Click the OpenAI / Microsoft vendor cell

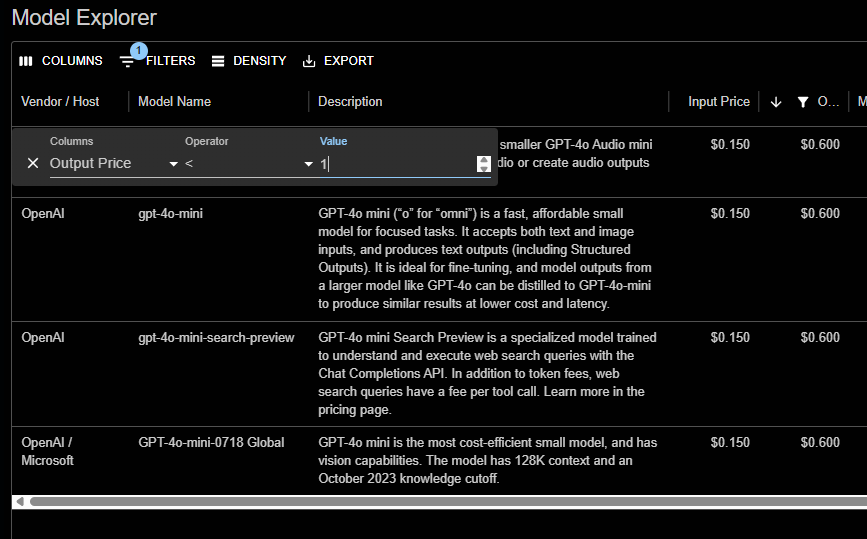click(x=48, y=451)
